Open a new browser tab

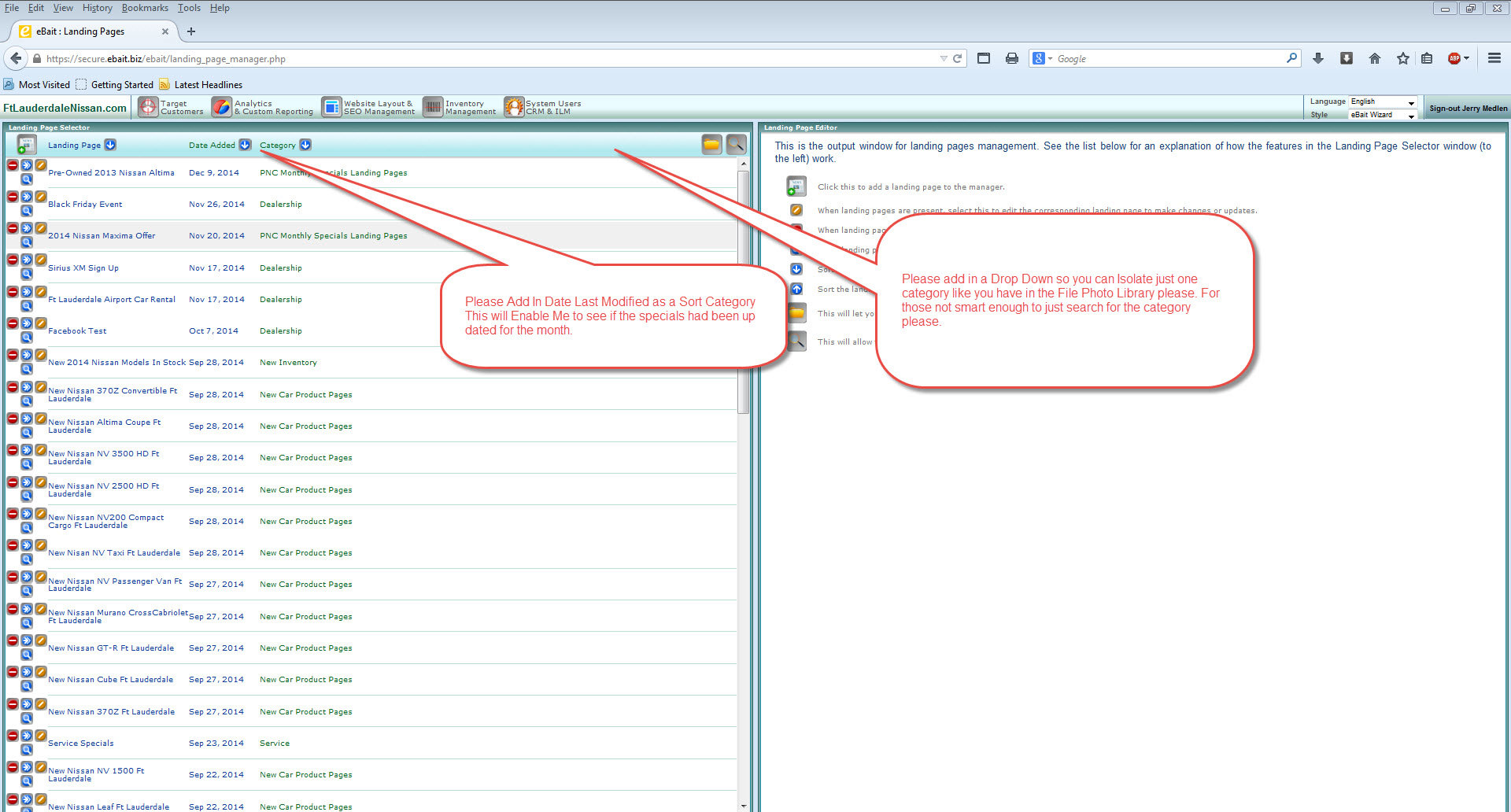coord(191,31)
